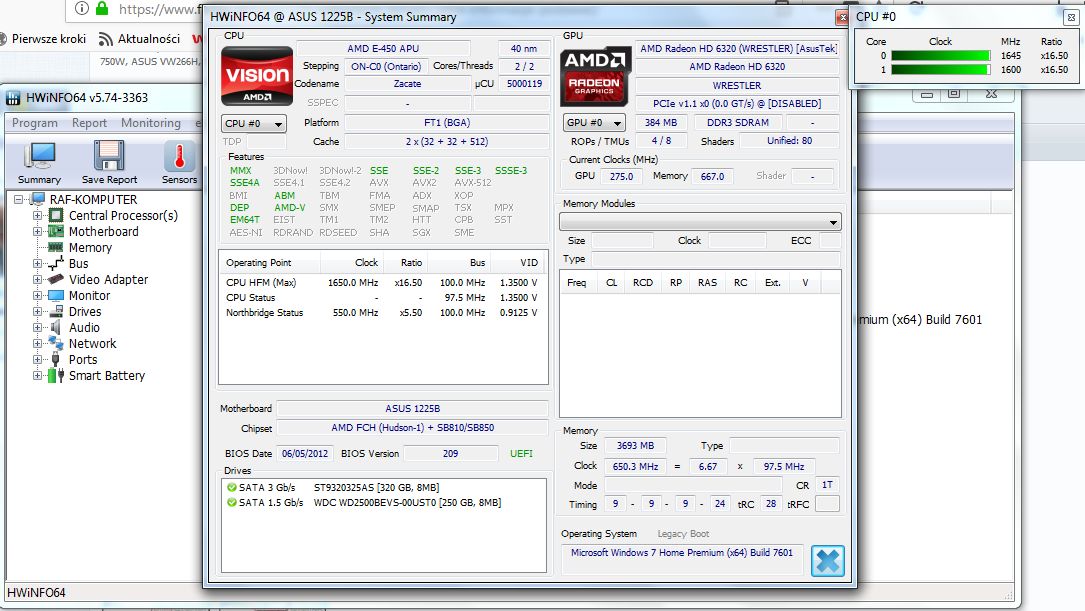Click the AMD Vision CPU logo
The image size is (1085, 611).
click(x=257, y=76)
